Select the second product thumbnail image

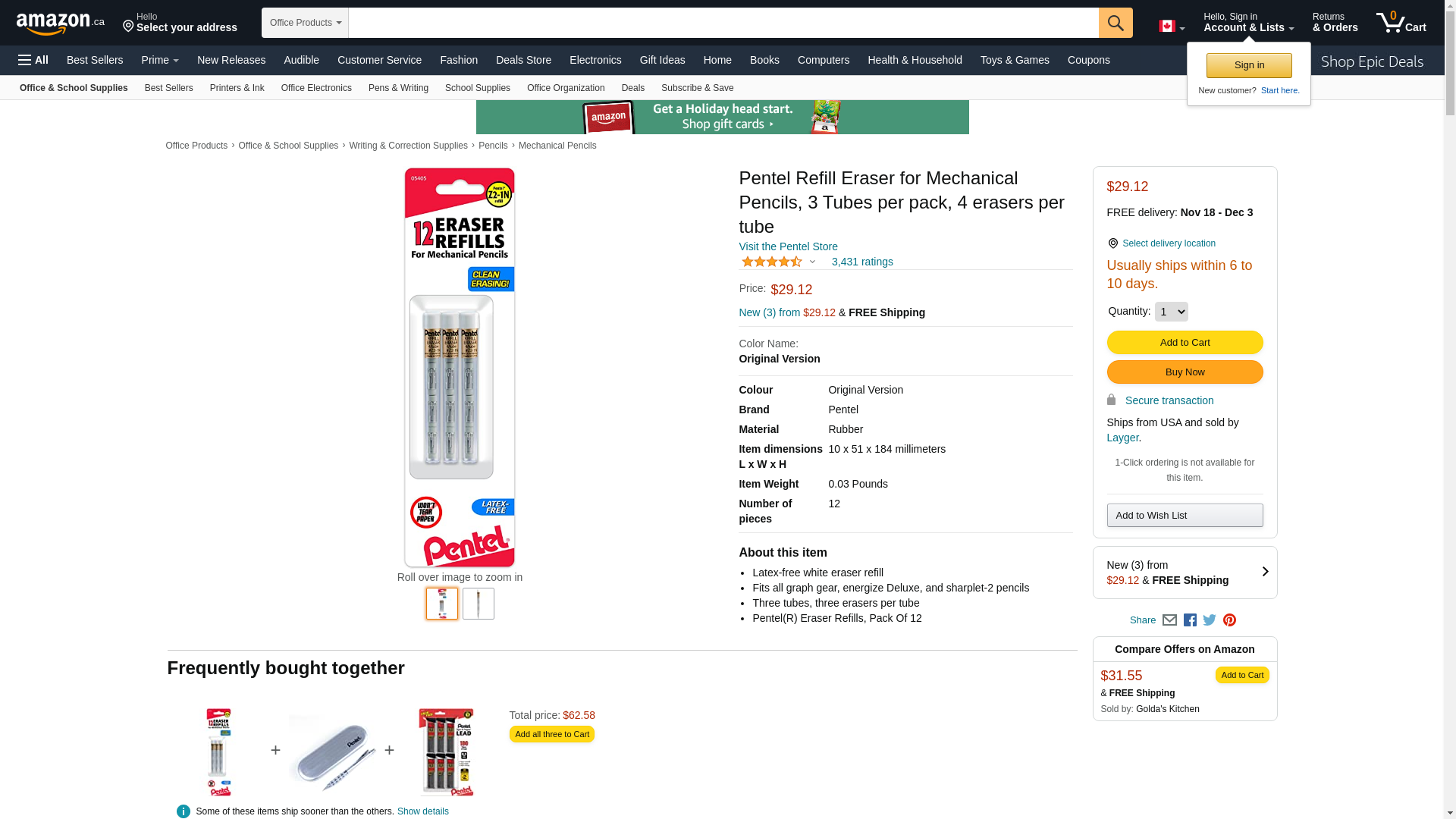(x=479, y=604)
